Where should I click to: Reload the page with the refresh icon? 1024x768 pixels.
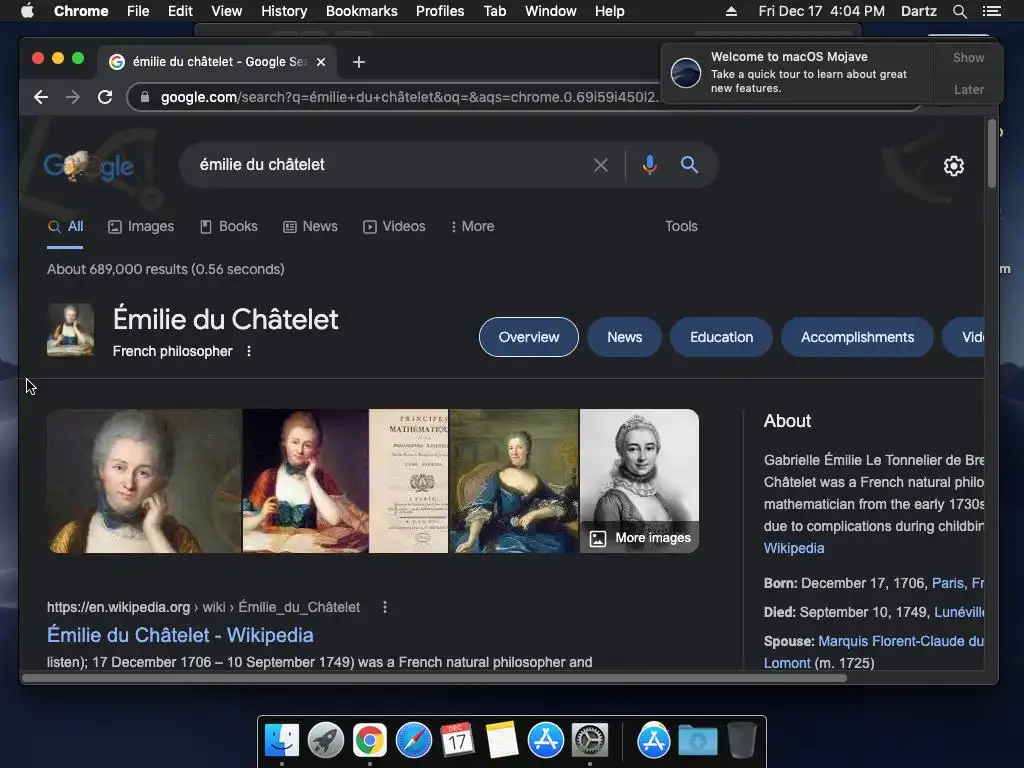tap(104, 97)
